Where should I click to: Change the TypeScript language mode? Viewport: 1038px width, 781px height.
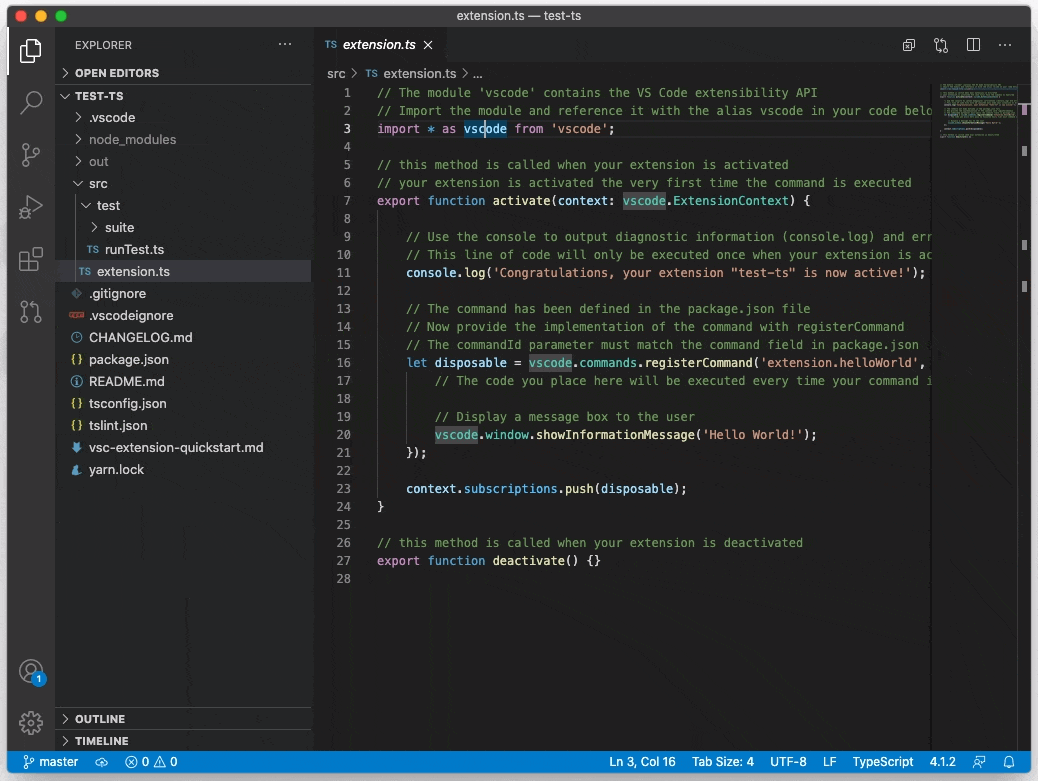(x=882, y=761)
